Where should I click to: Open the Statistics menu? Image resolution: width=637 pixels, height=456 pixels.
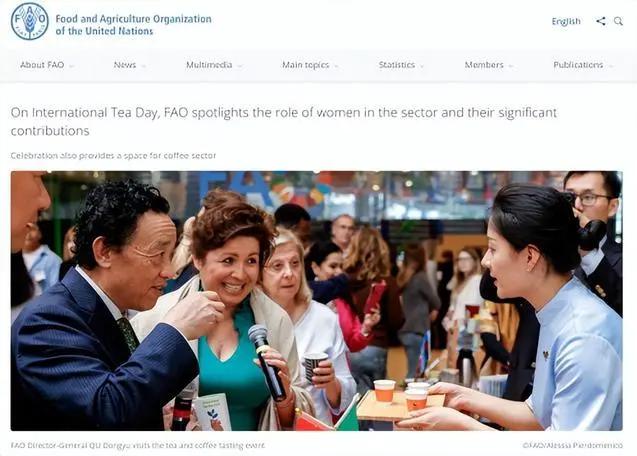[396, 65]
